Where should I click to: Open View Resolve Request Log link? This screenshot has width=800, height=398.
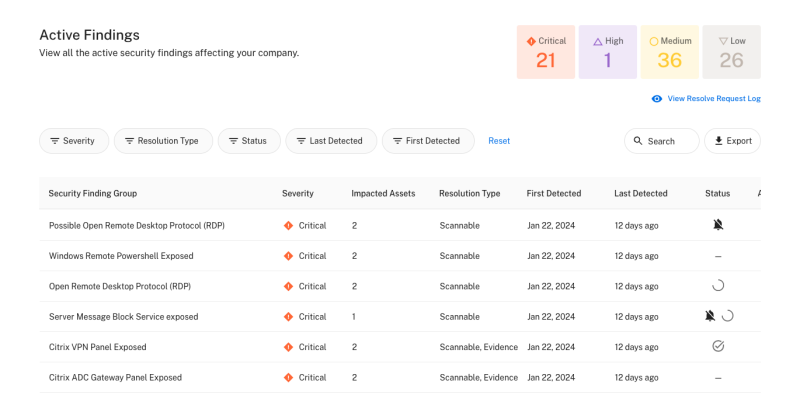714,98
